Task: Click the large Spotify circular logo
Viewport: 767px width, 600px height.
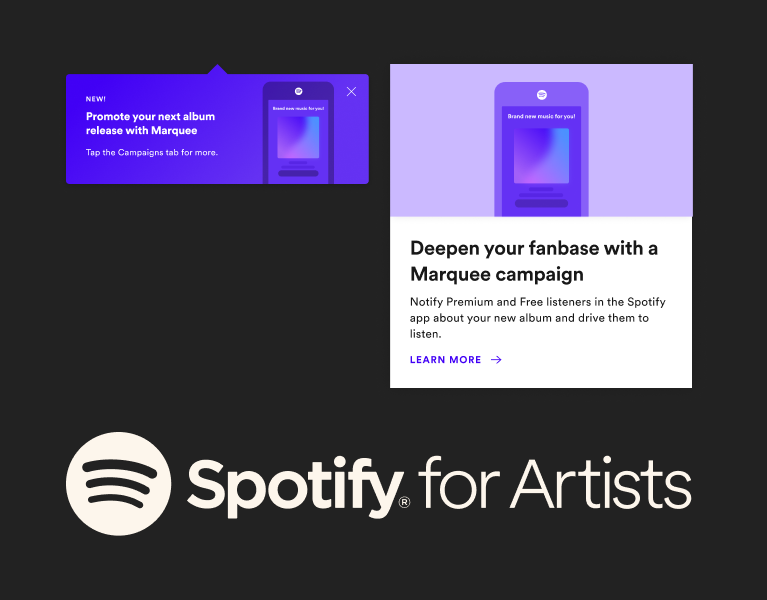Action: [x=118, y=484]
